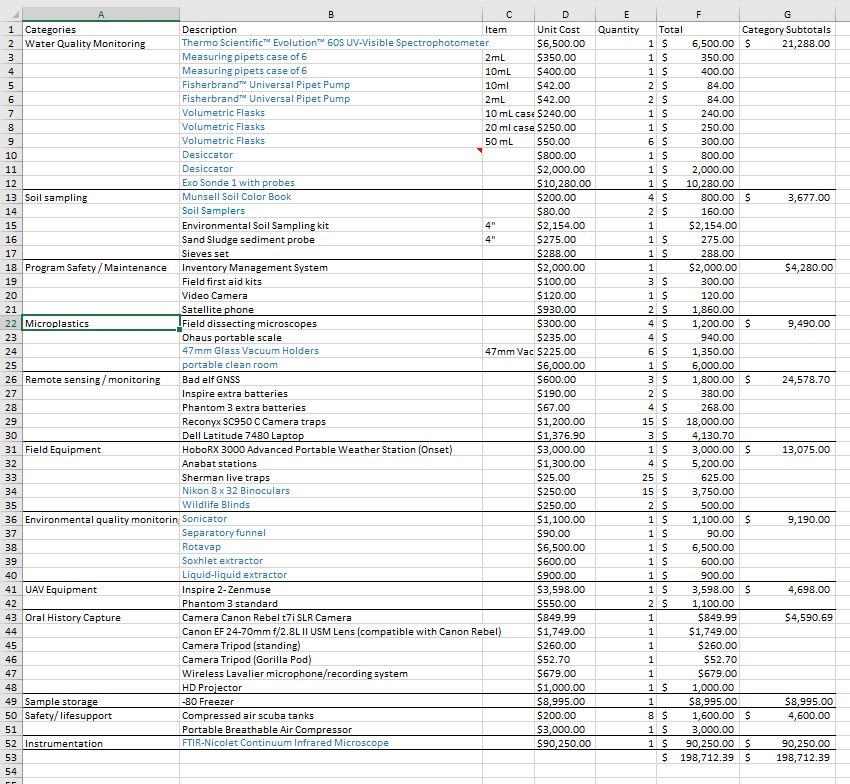Viewport: 850px width, 784px height.
Task: Open Wildlife Blinds link
Action: [x=216, y=505]
